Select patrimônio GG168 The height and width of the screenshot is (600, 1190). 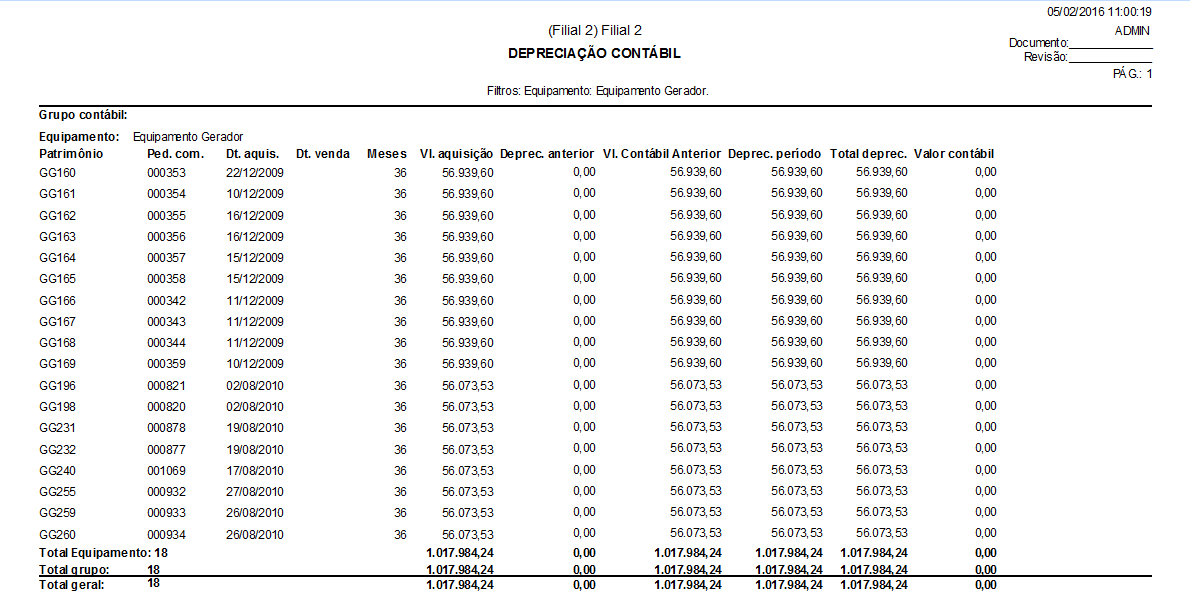pos(57,343)
